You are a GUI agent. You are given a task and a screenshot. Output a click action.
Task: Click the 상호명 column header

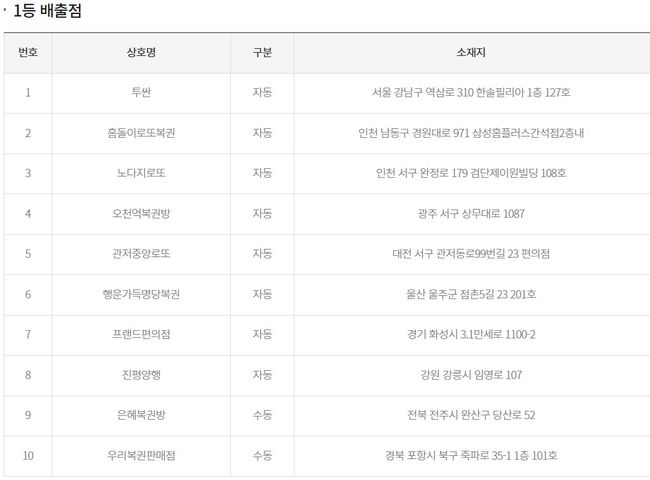click(x=141, y=53)
